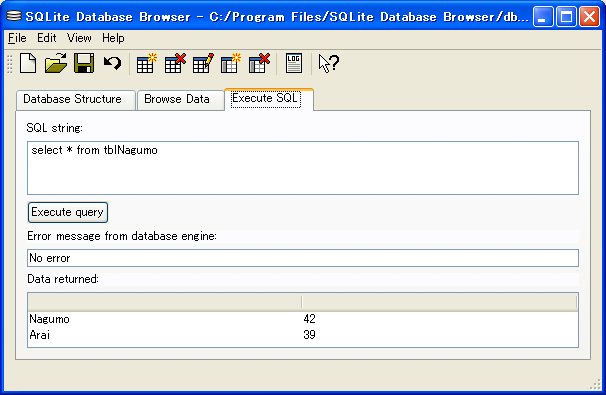Click inside the SQL string text box
Screen dimensions: 606x395
click(x=303, y=168)
